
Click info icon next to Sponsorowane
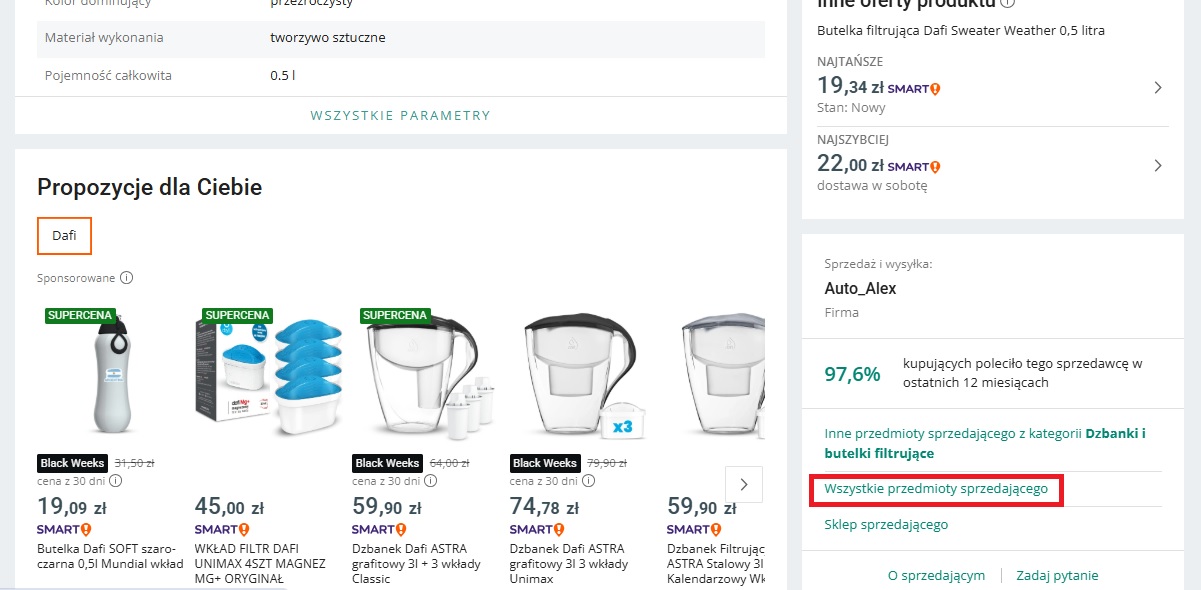coord(127,278)
